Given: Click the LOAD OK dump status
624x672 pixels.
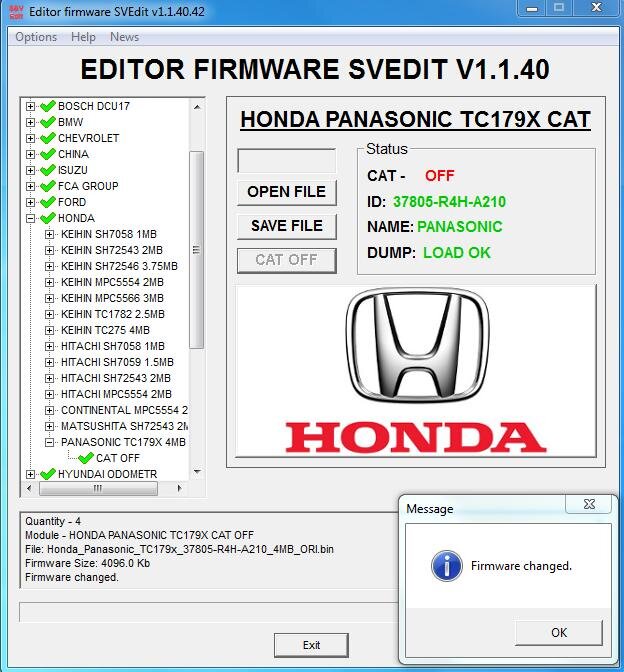Looking at the screenshot, I should pos(457,252).
